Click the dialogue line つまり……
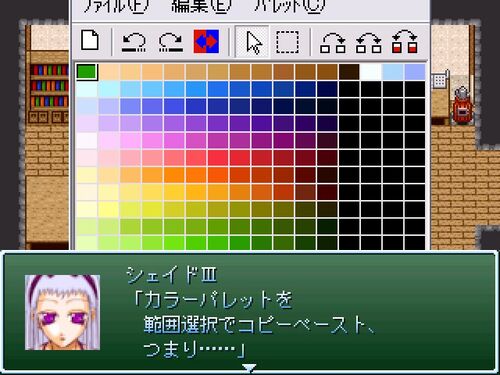 tap(195, 349)
